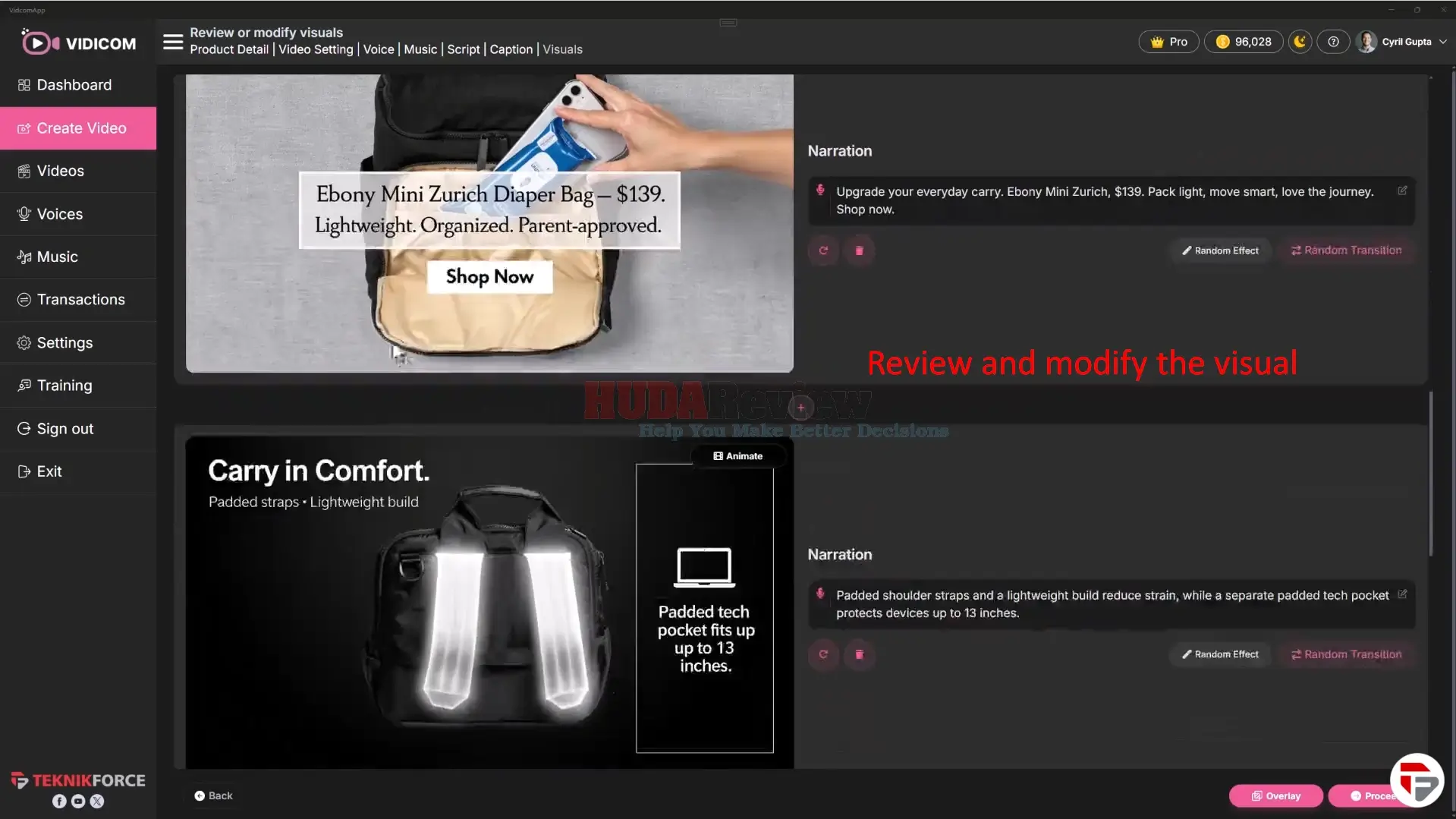This screenshot has width=1456, height=819.
Task: Animate the Carry in Comfort visual
Action: 738,456
